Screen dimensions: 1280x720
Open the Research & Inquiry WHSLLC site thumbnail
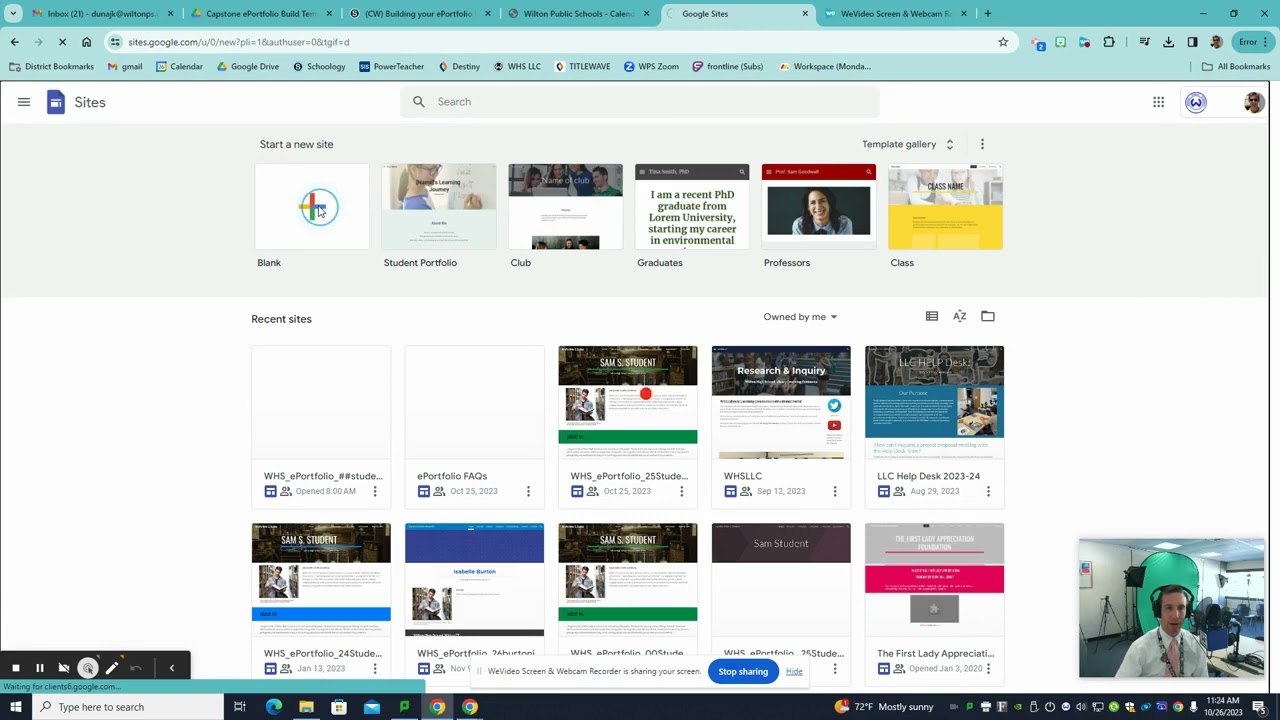(781, 402)
